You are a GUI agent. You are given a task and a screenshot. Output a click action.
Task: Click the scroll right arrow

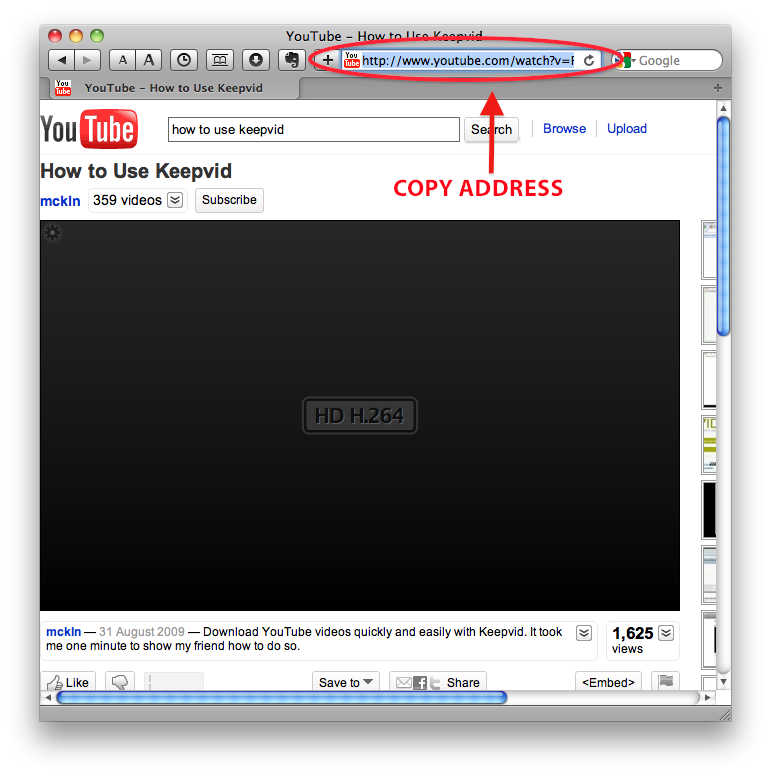click(708, 697)
